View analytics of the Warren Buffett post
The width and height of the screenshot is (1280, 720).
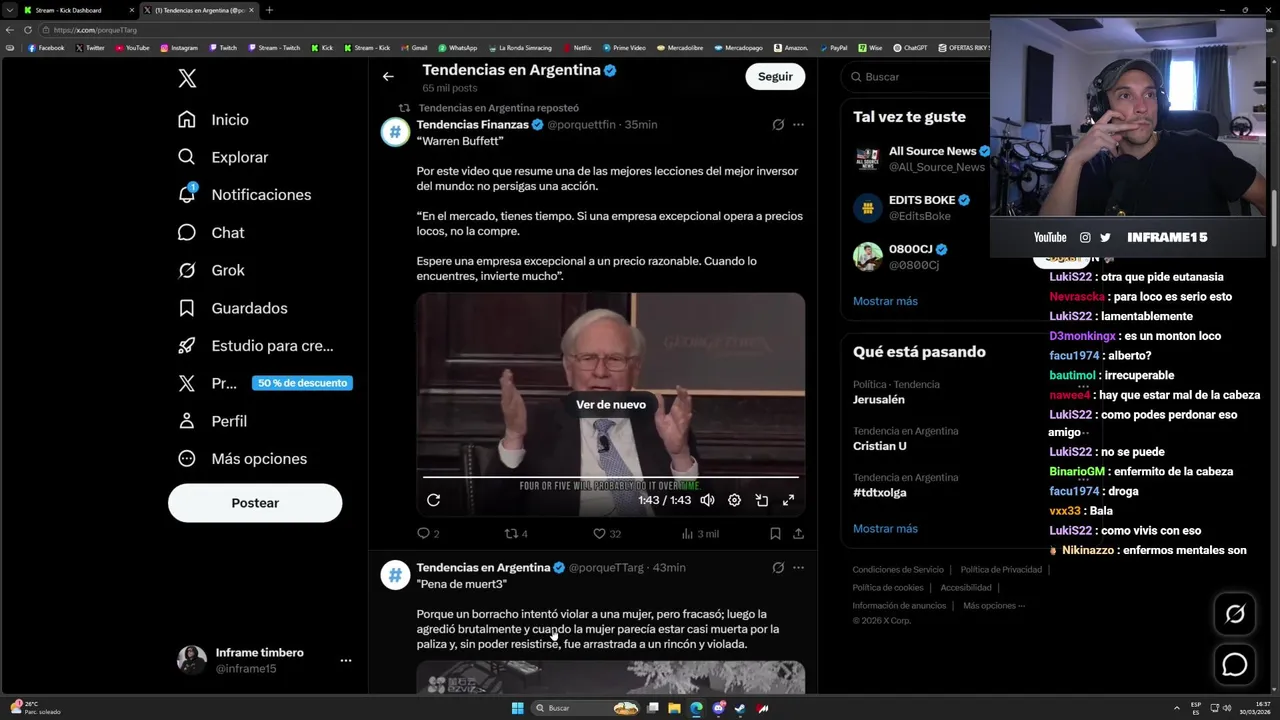point(700,534)
